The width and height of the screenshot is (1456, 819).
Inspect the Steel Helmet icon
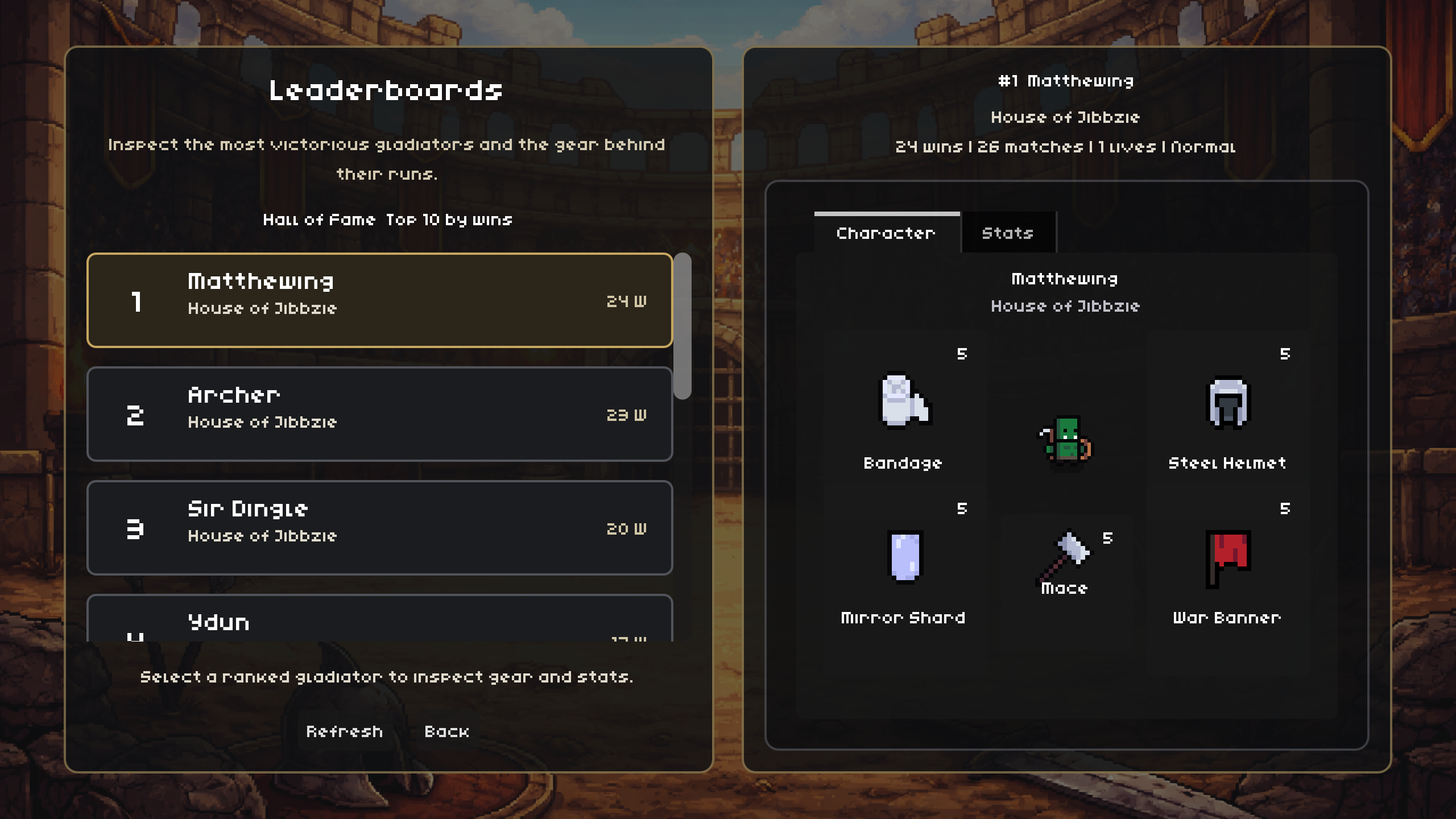tap(1227, 402)
